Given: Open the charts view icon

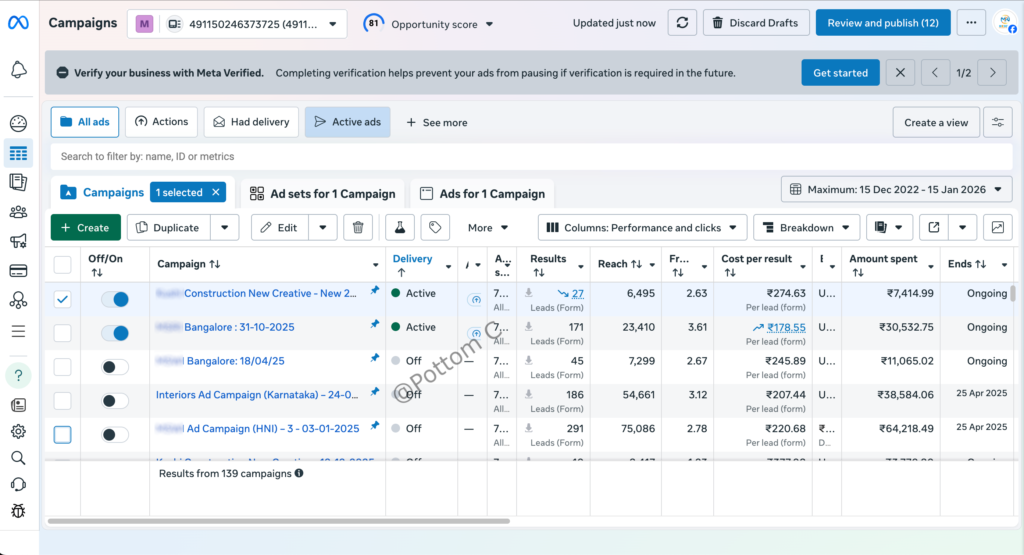Looking at the screenshot, I should 997,228.
